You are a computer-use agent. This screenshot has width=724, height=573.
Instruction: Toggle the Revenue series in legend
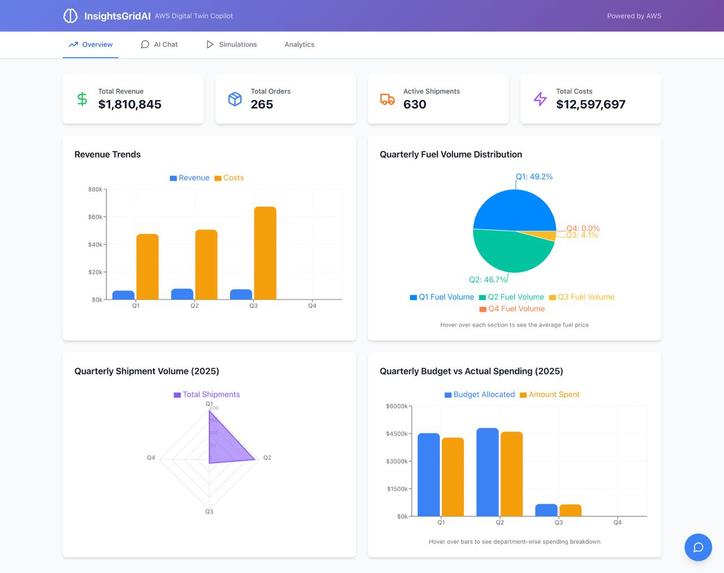189,178
